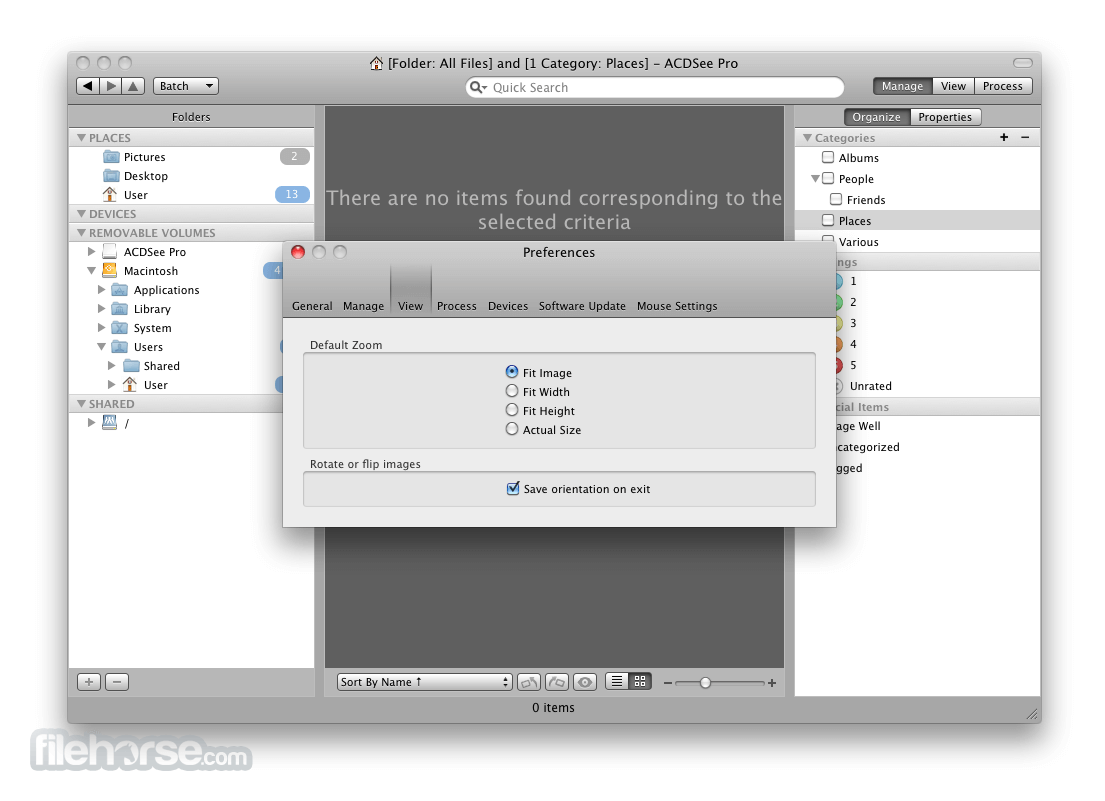Viewport: 1105px width, 801px height.
Task: Click the System folder icon
Action: [120, 328]
